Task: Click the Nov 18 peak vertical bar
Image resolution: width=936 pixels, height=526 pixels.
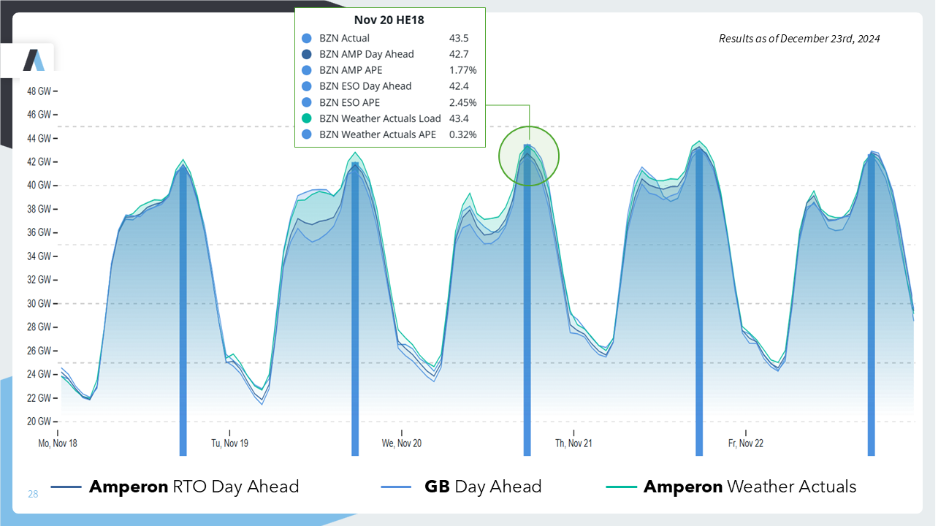Action: [183, 310]
